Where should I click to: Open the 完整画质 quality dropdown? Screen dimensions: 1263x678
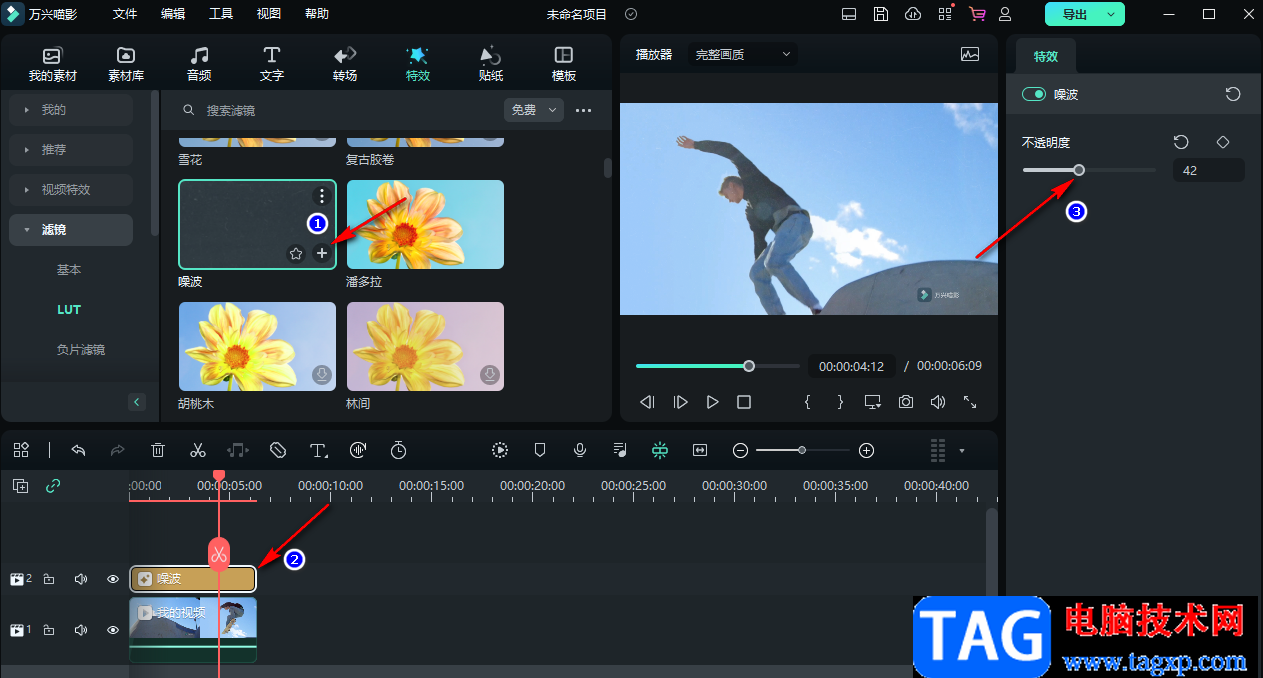(x=744, y=55)
